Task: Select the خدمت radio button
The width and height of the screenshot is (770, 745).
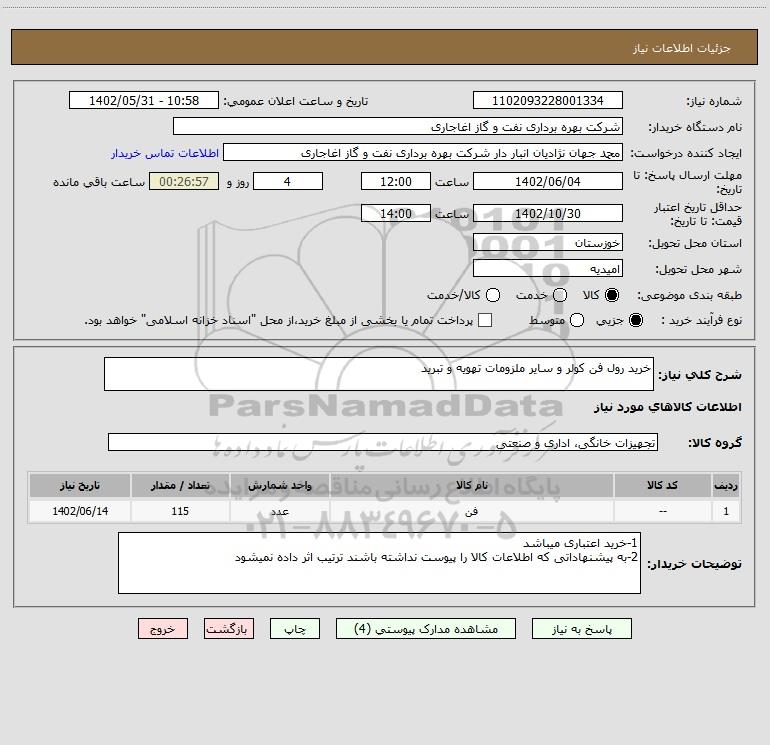Action: 560,295
